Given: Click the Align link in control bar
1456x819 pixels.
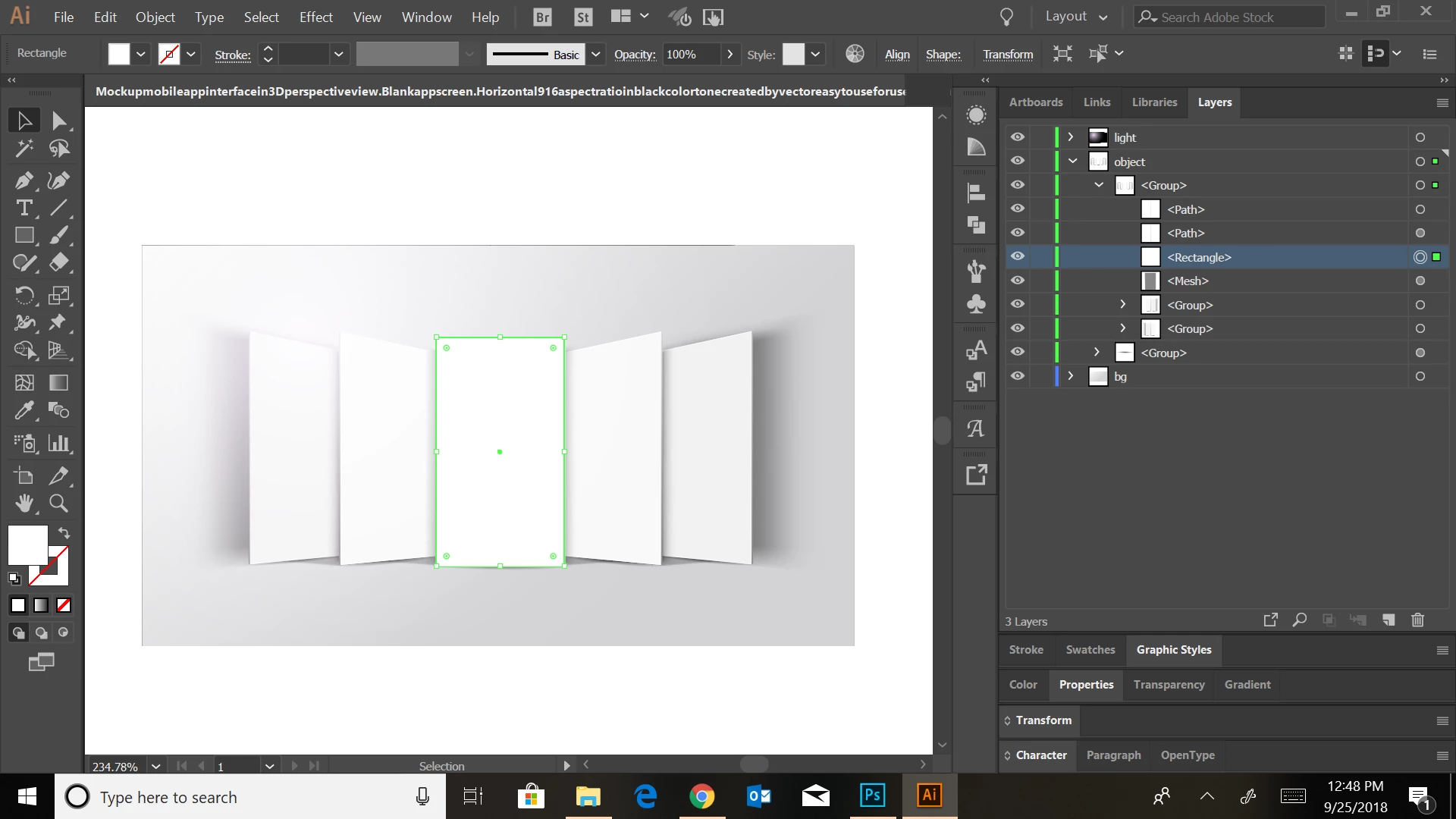Looking at the screenshot, I should coord(897,55).
